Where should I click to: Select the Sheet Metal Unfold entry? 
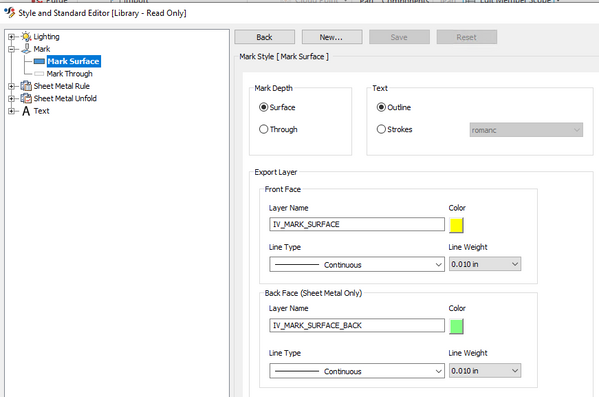coord(65,98)
